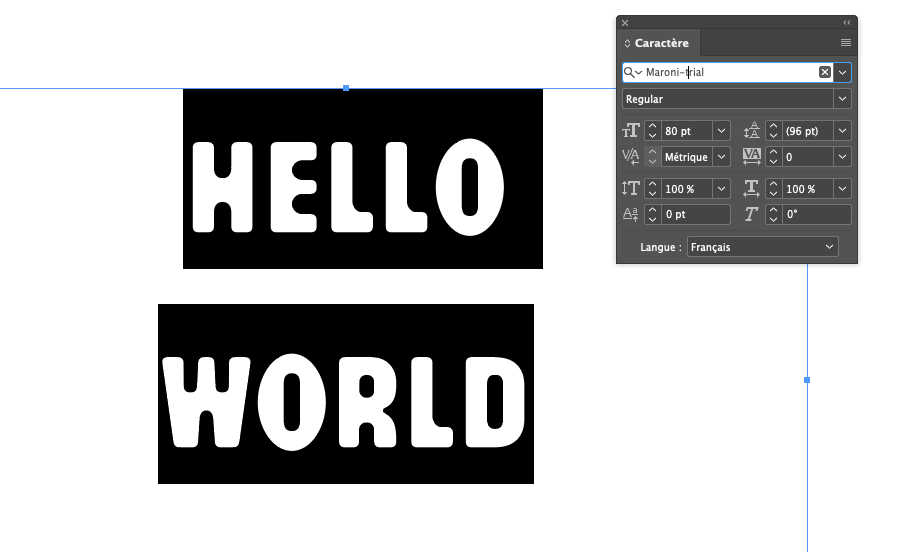The image size is (911, 552).
Task: Click into the Maroni-trial font name field
Action: [730, 72]
